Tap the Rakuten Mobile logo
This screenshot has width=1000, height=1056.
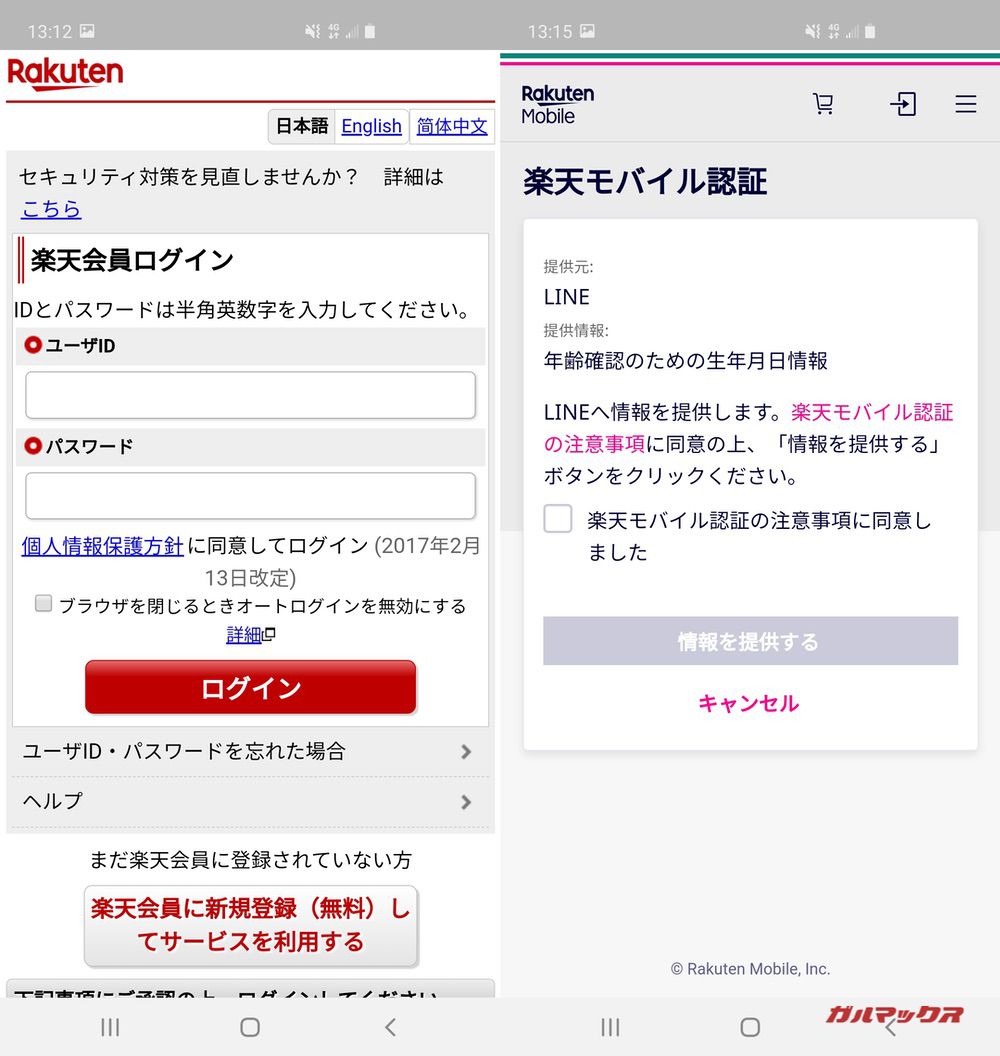click(x=557, y=104)
